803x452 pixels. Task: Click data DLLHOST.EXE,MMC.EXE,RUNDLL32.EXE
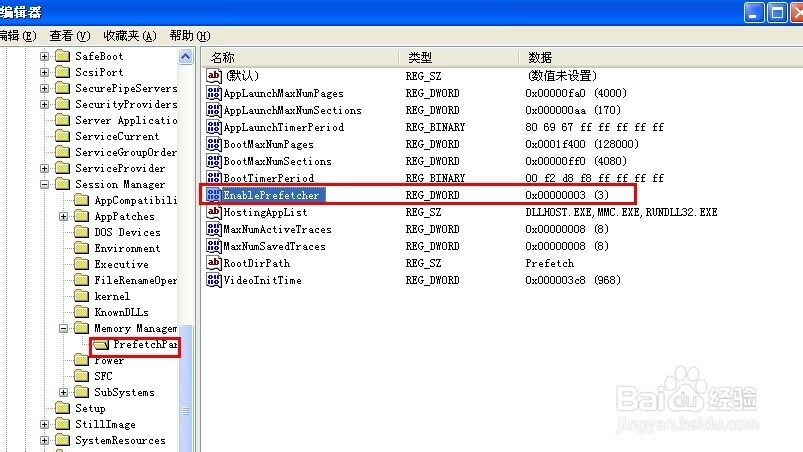[x=621, y=212]
